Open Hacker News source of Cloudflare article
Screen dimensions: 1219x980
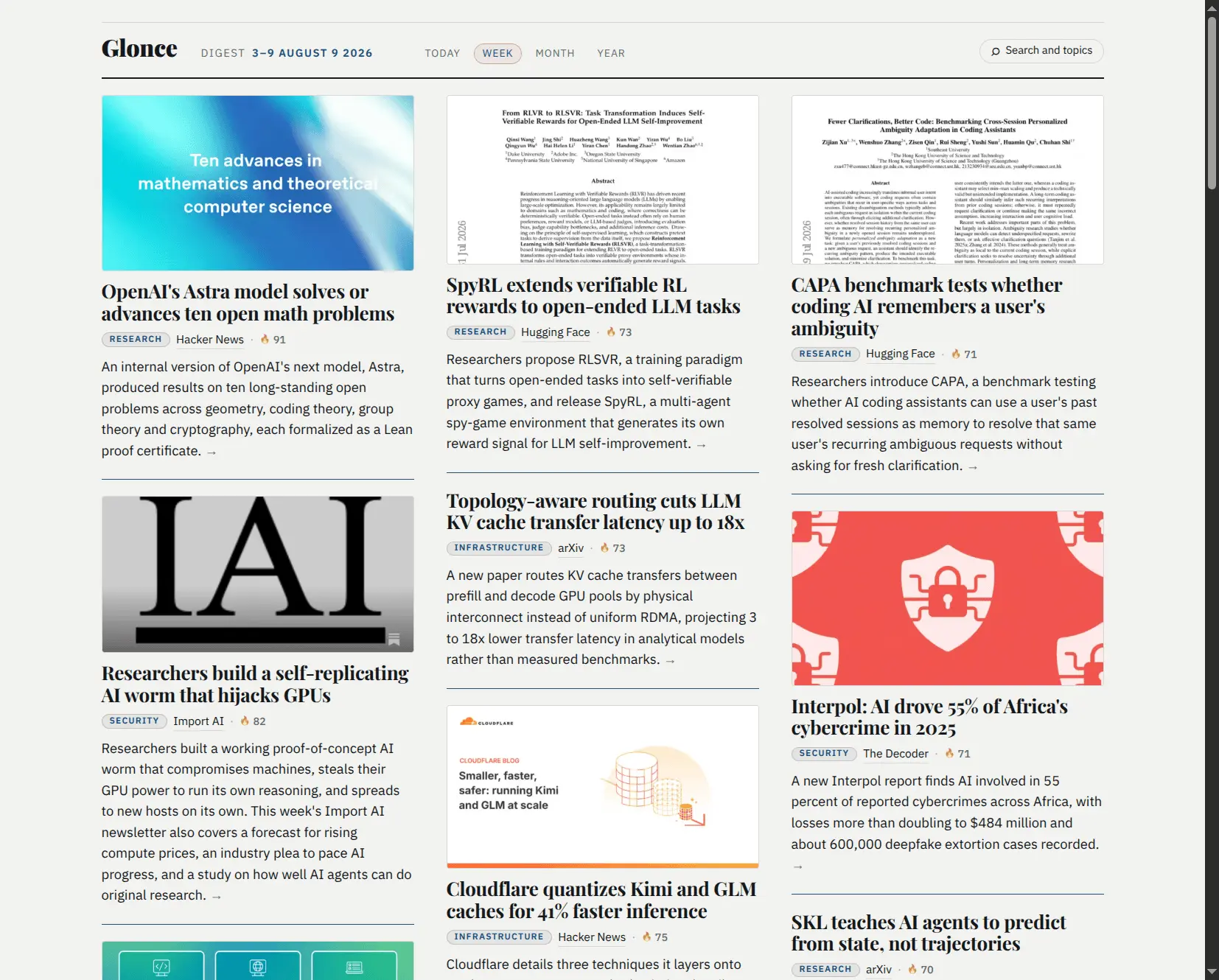tap(592, 937)
